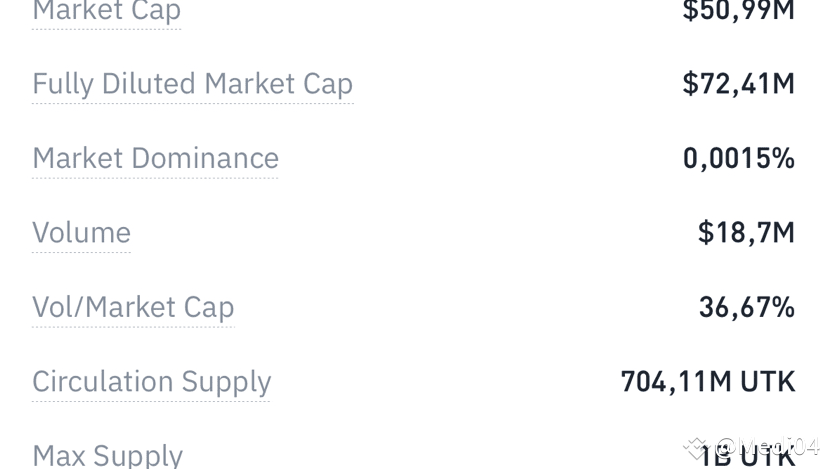Image resolution: width=828 pixels, height=469 pixels.
Task: Click the dotted underline below Circulation Supply
Action: pyautogui.click(x=151, y=401)
